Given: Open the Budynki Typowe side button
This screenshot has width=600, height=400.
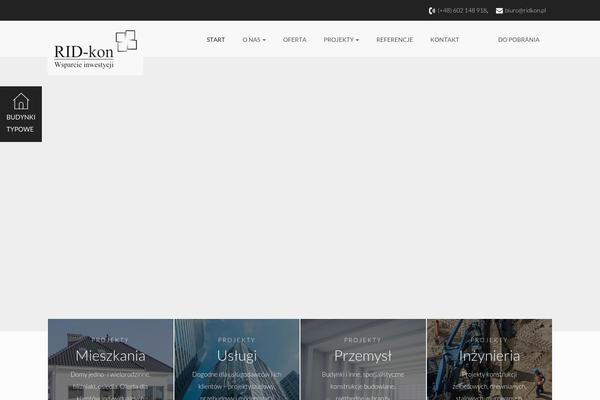Looking at the screenshot, I should click(x=21, y=114).
